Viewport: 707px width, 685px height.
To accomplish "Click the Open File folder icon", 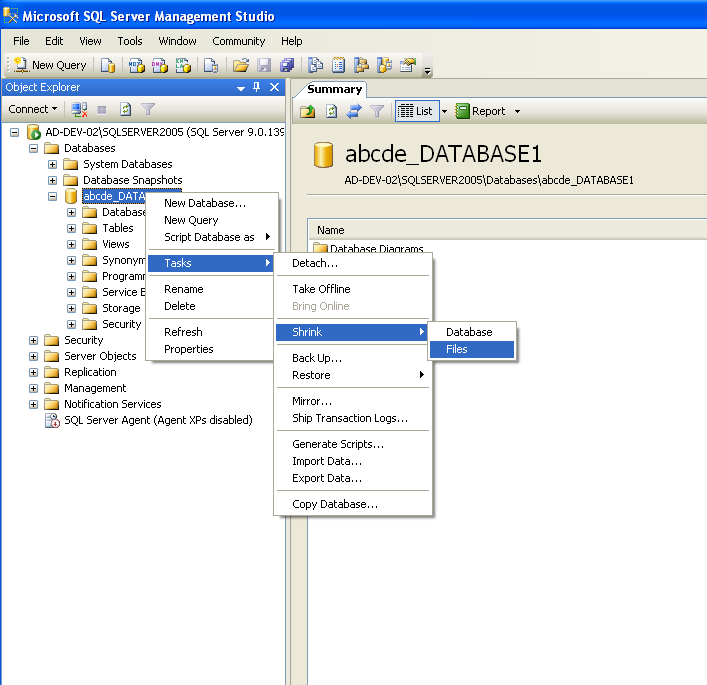I will pos(241,65).
